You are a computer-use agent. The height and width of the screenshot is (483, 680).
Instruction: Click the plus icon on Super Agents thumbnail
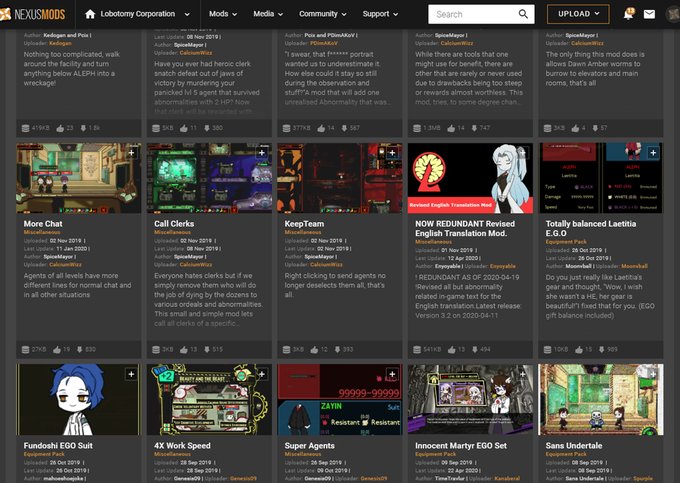(392, 374)
